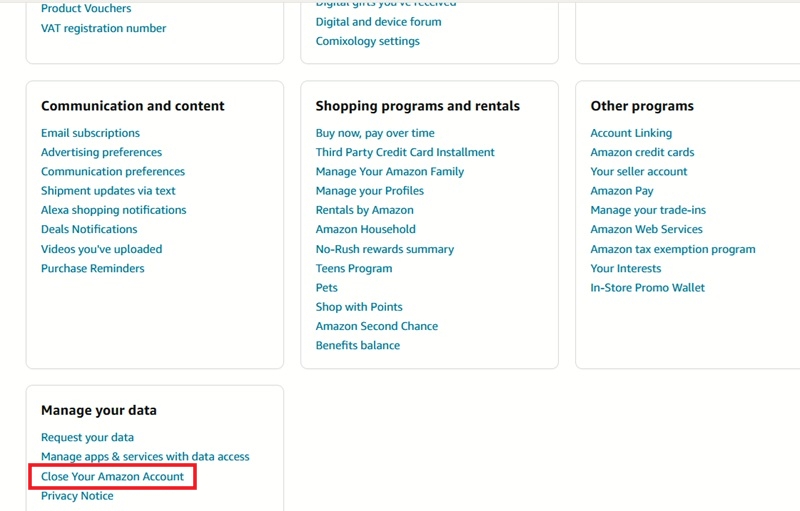
Task: Open Amazon Second Chance link
Action: [x=377, y=326]
